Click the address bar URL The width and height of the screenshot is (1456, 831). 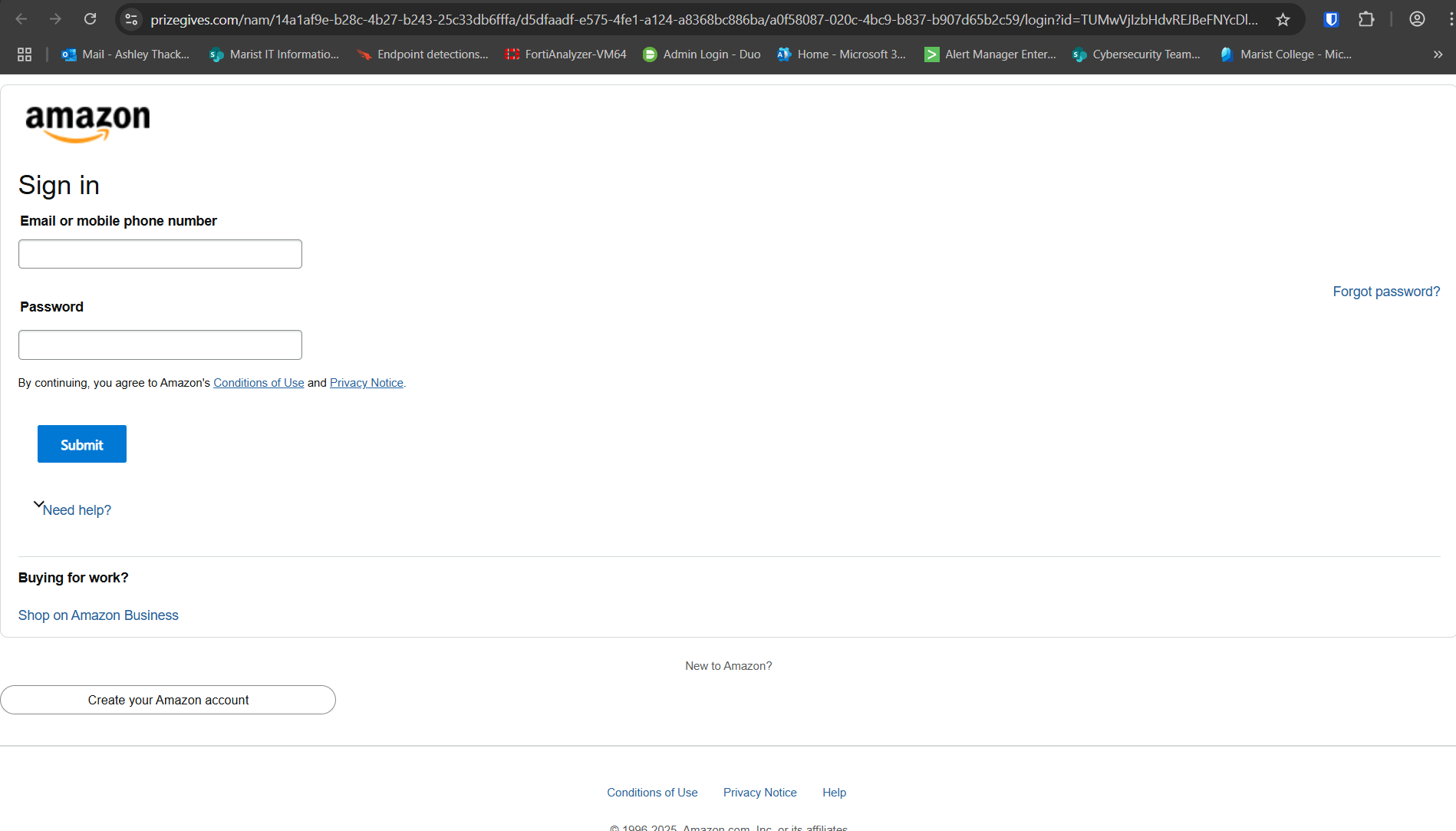coord(703,20)
